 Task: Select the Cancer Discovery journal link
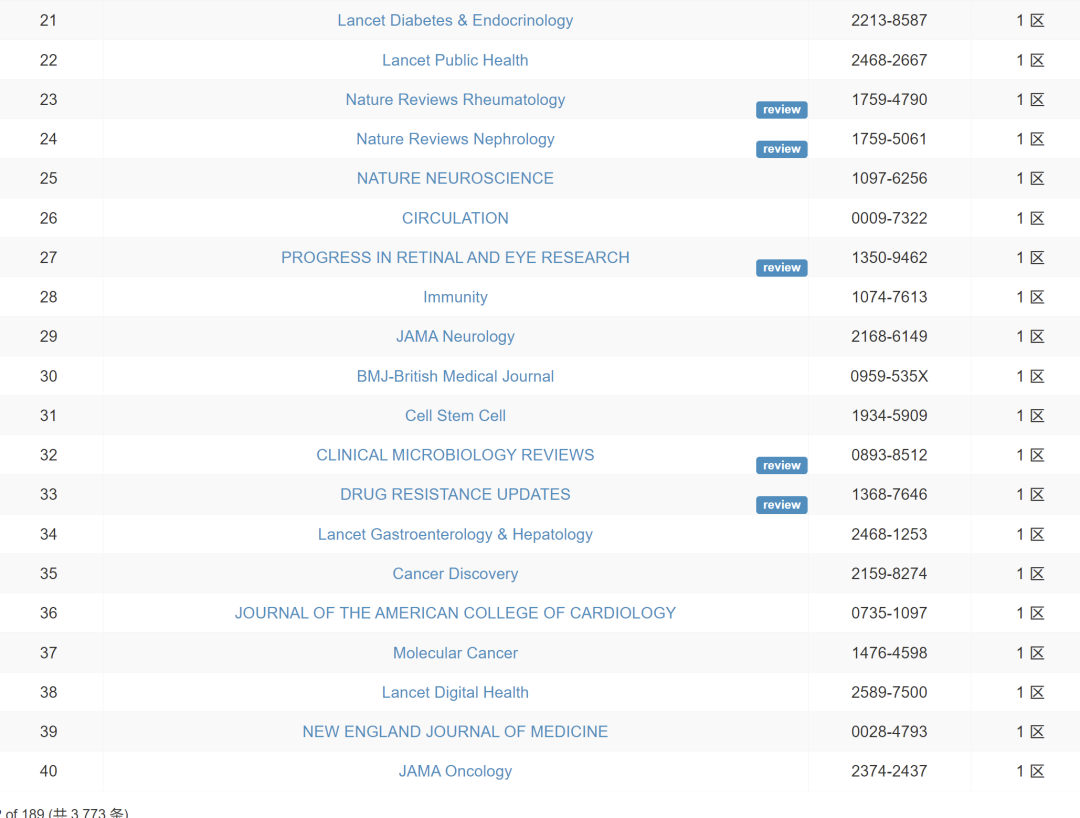[455, 573]
